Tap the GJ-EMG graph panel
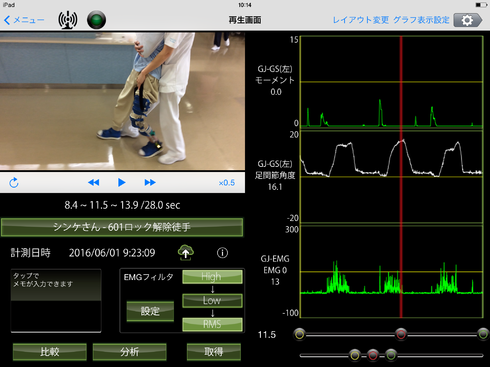Viewport: 490px width, 367px height. 392,272
